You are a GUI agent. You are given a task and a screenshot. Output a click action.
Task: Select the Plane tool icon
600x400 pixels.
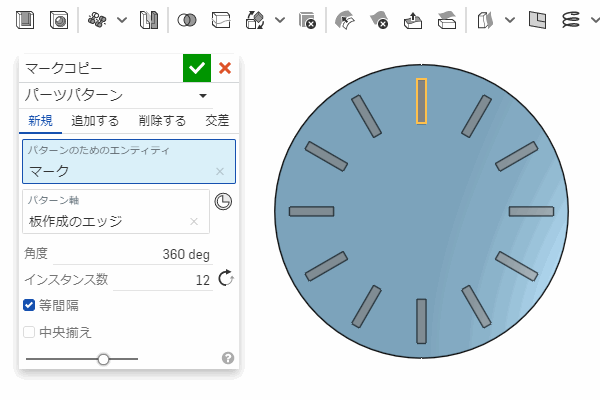(538, 19)
